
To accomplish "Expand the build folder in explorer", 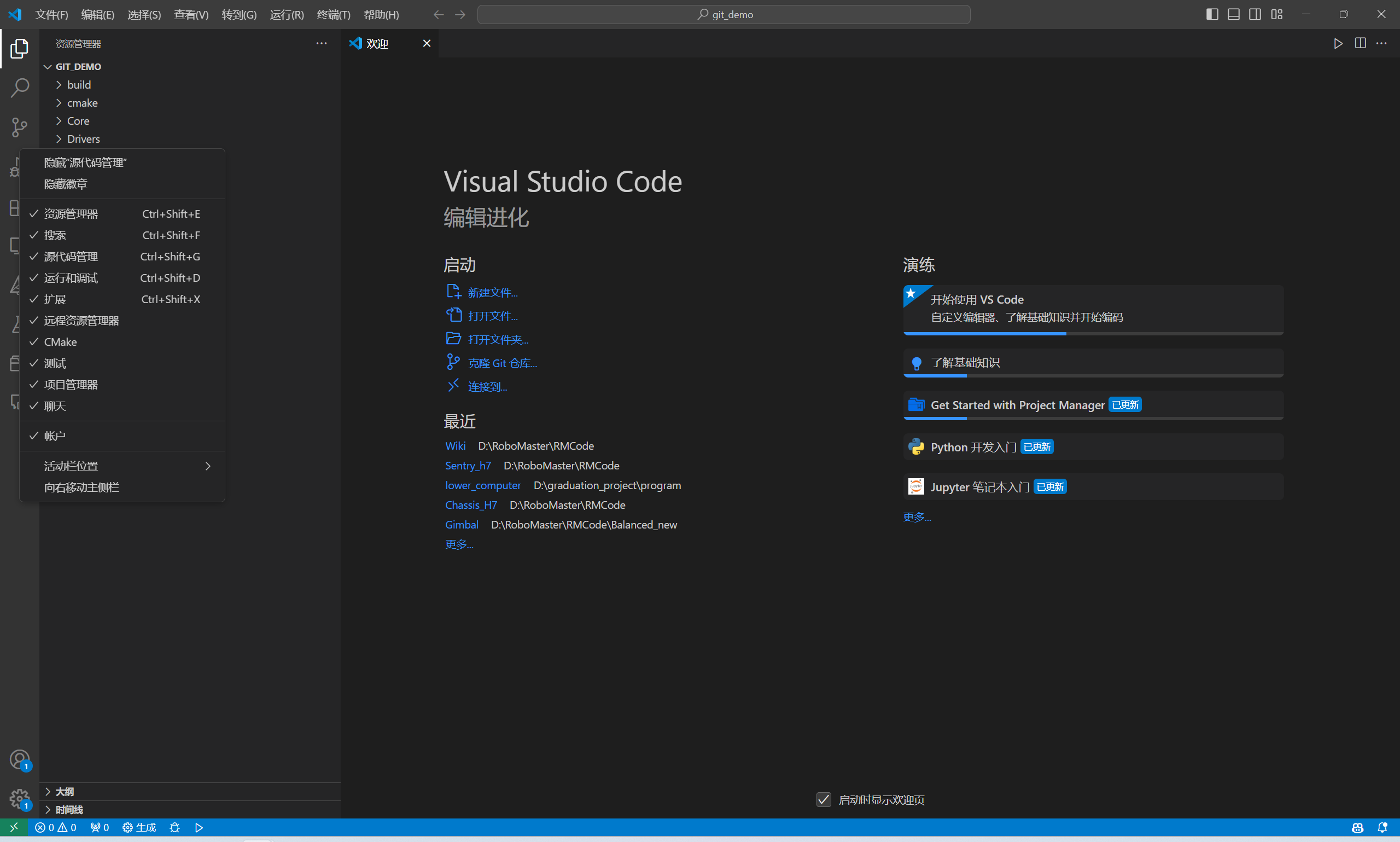I will pos(79,85).
